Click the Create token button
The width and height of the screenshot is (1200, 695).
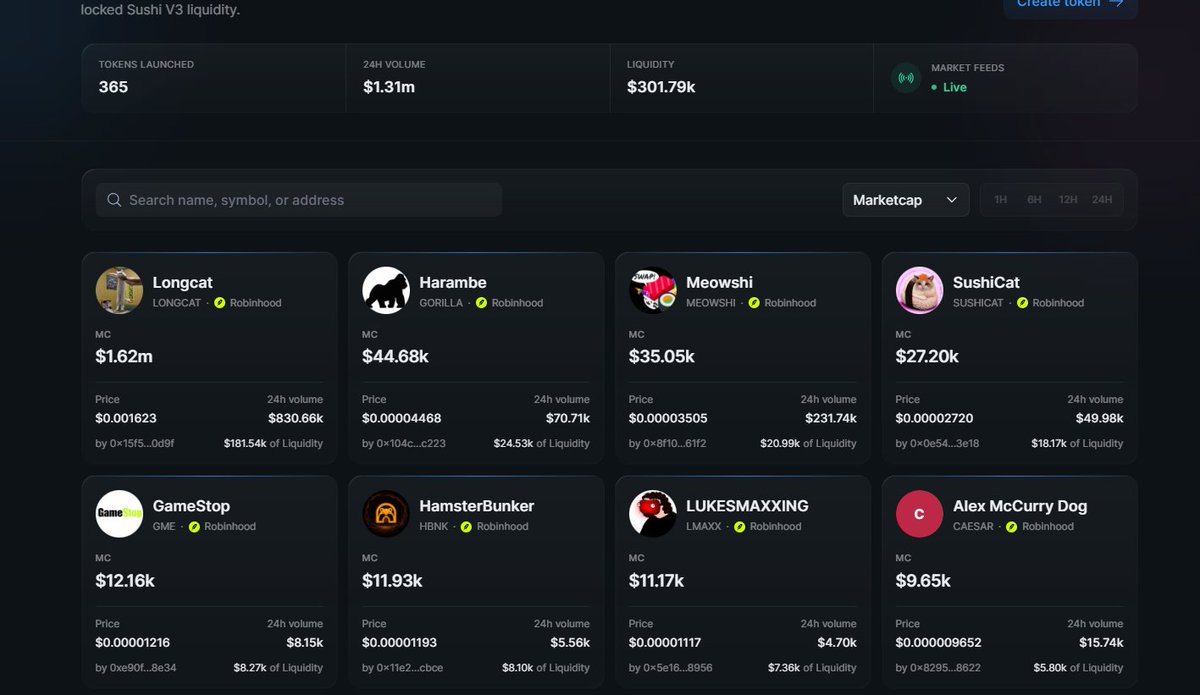click(x=1070, y=4)
